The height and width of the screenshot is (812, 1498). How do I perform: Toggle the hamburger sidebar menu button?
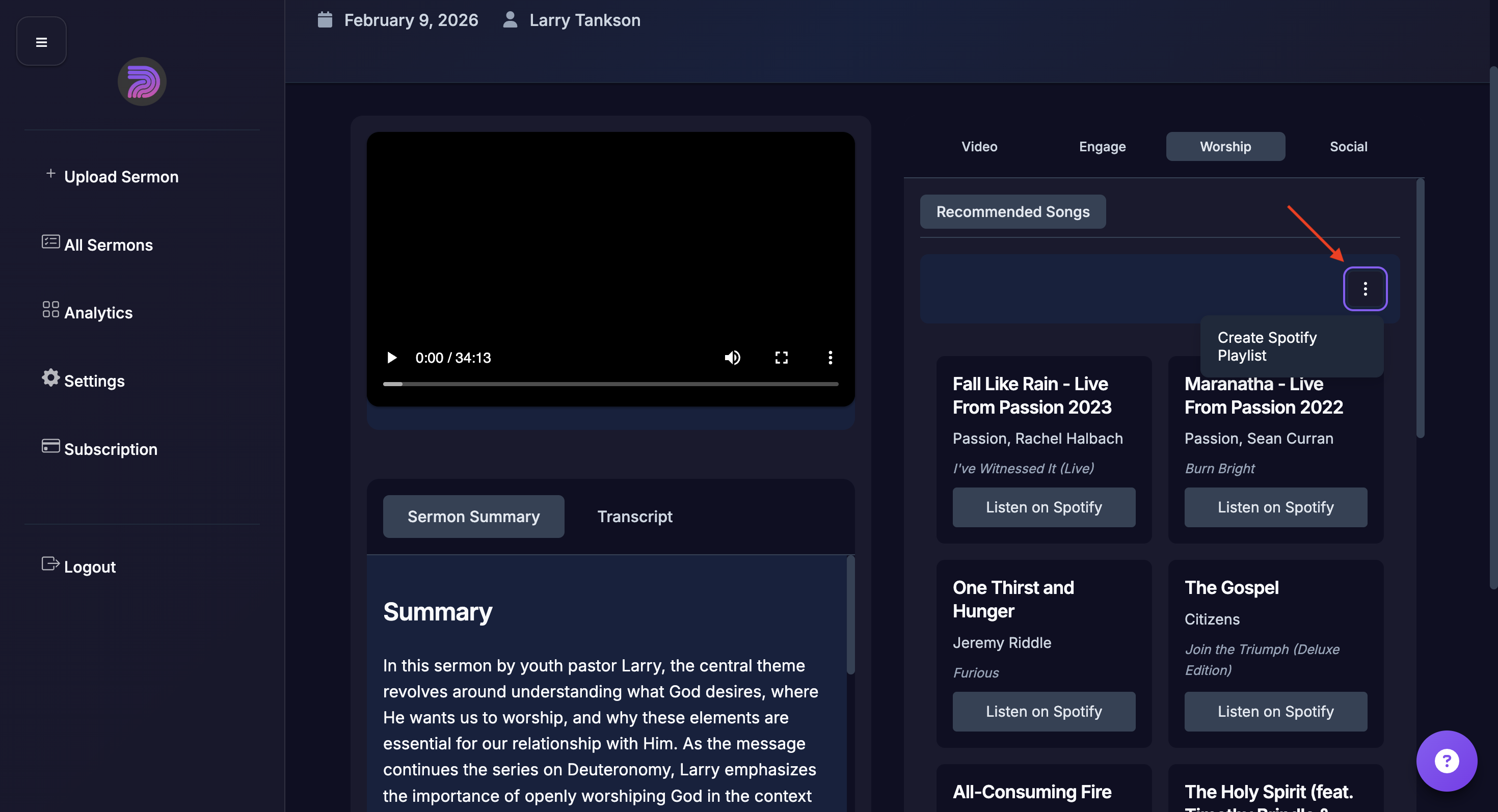(x=41, y=42)
